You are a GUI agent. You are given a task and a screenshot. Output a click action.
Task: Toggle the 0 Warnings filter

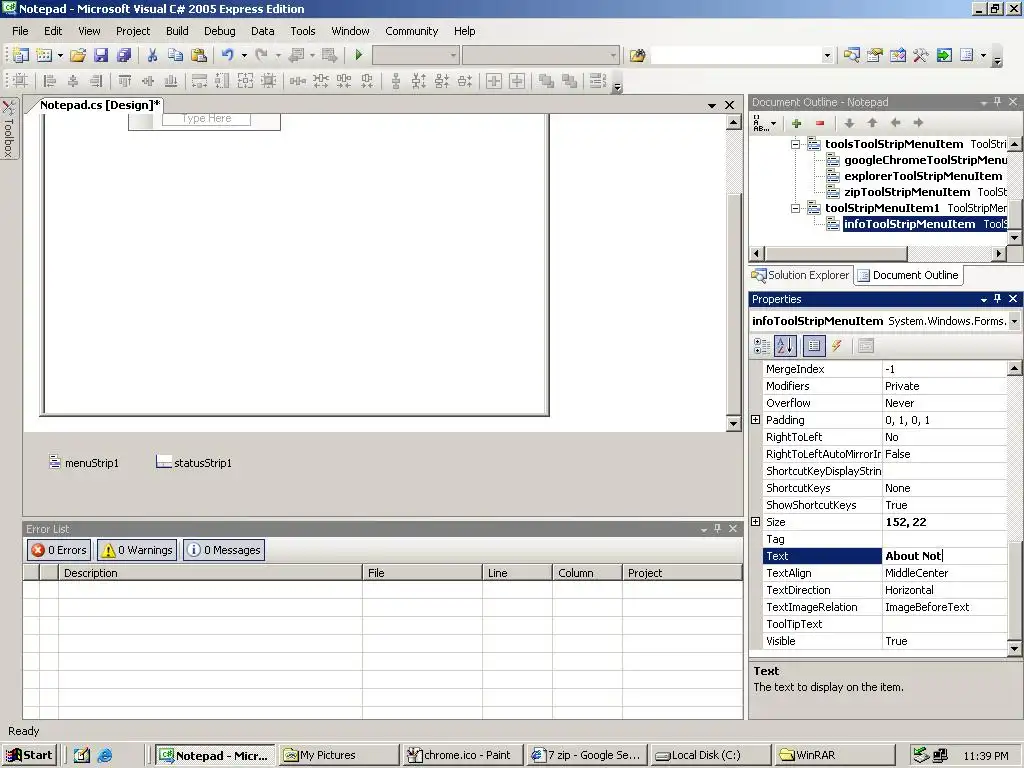click(137, 550)
